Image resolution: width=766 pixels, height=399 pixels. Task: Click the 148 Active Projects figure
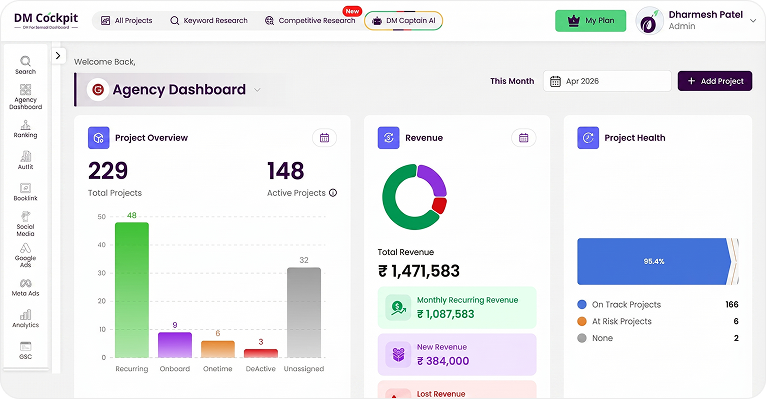click(286, 170)
